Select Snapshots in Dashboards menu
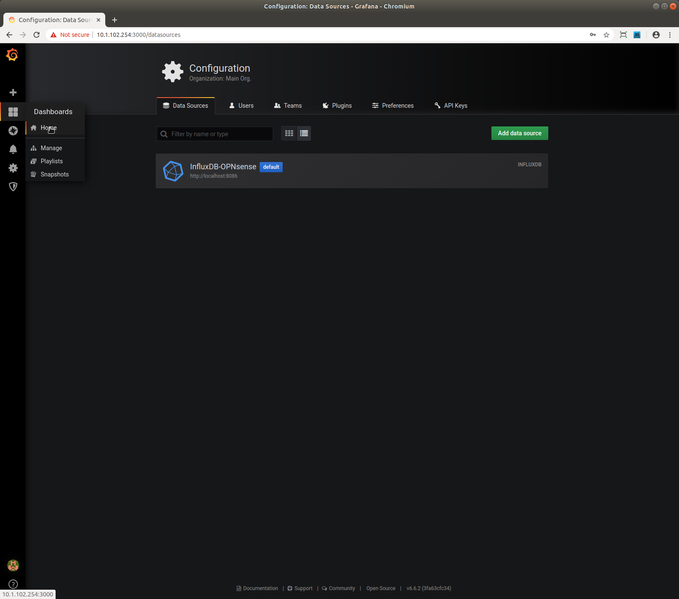 55,174
